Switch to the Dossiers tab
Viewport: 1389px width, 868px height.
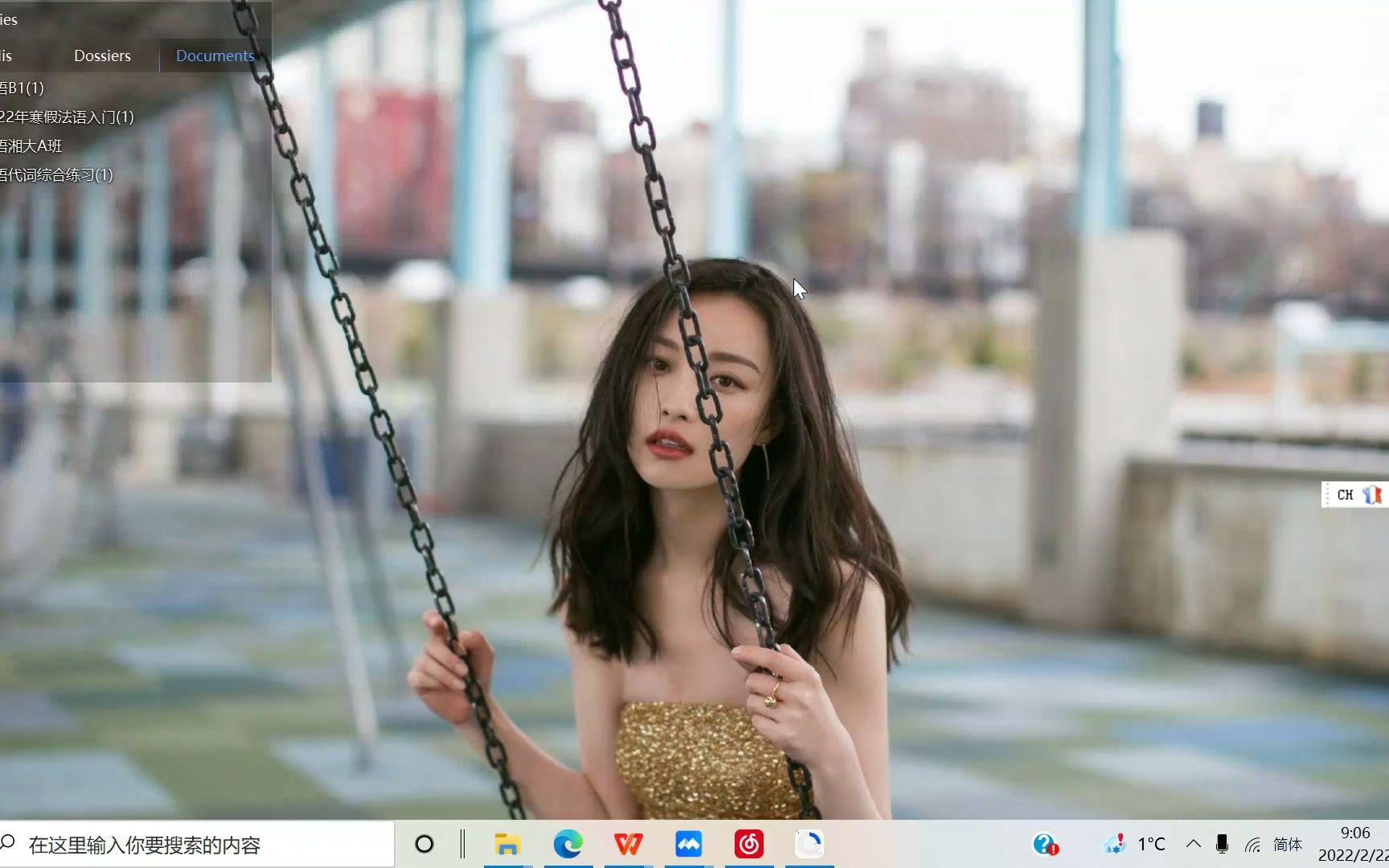pyautogui.click(x=102, y=55)
